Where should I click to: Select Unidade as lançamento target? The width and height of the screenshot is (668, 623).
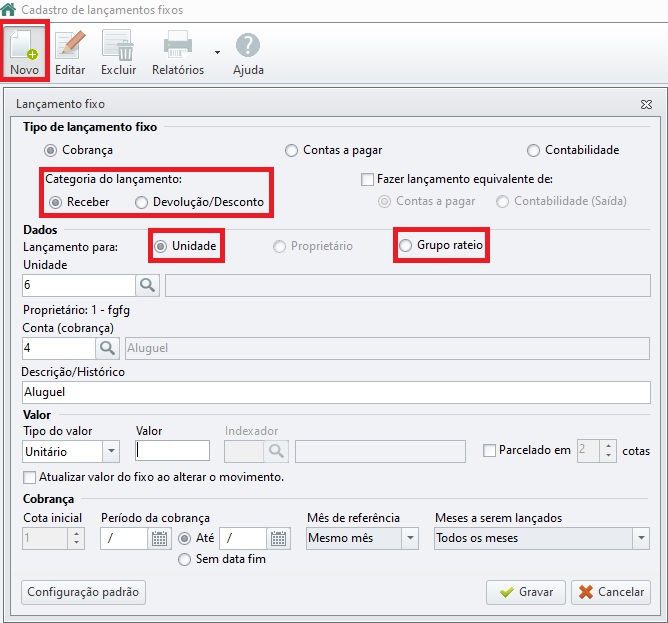[161, 246]
